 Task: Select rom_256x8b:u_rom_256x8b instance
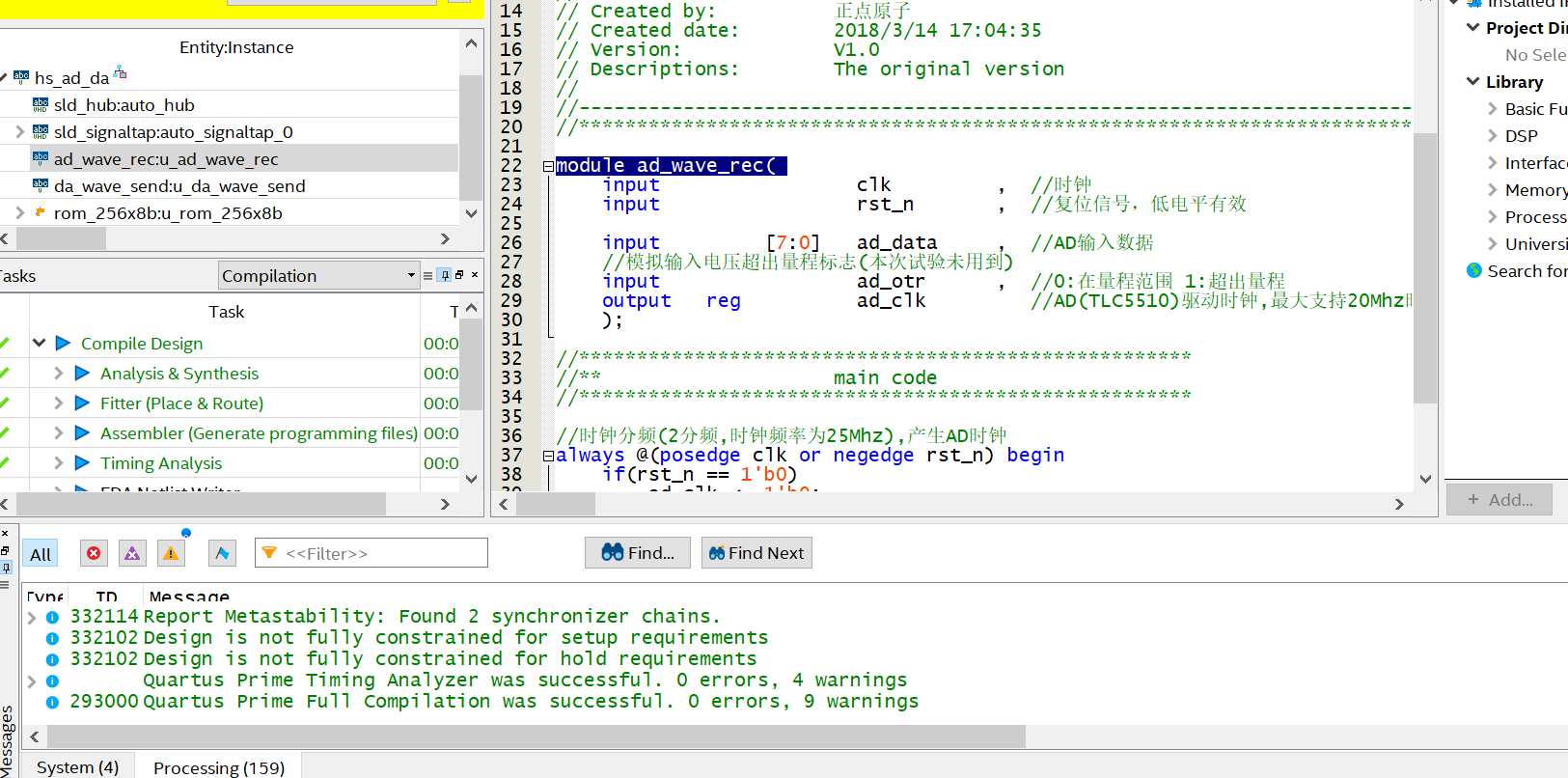coord(168,212)
